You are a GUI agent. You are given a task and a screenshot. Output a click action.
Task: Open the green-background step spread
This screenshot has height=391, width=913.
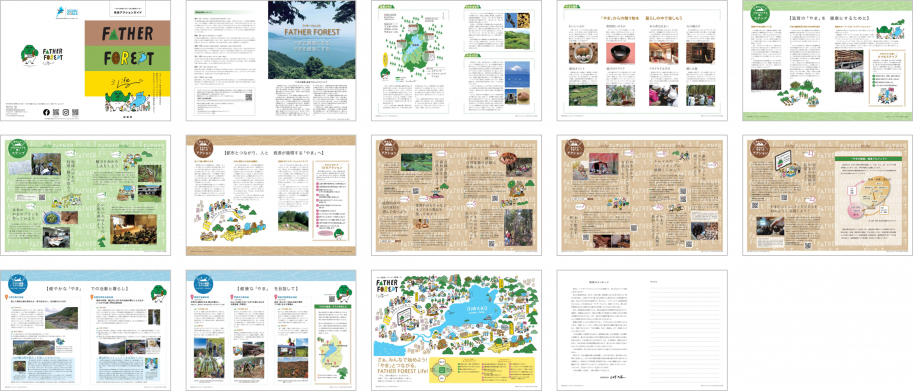tap(86, 196)
